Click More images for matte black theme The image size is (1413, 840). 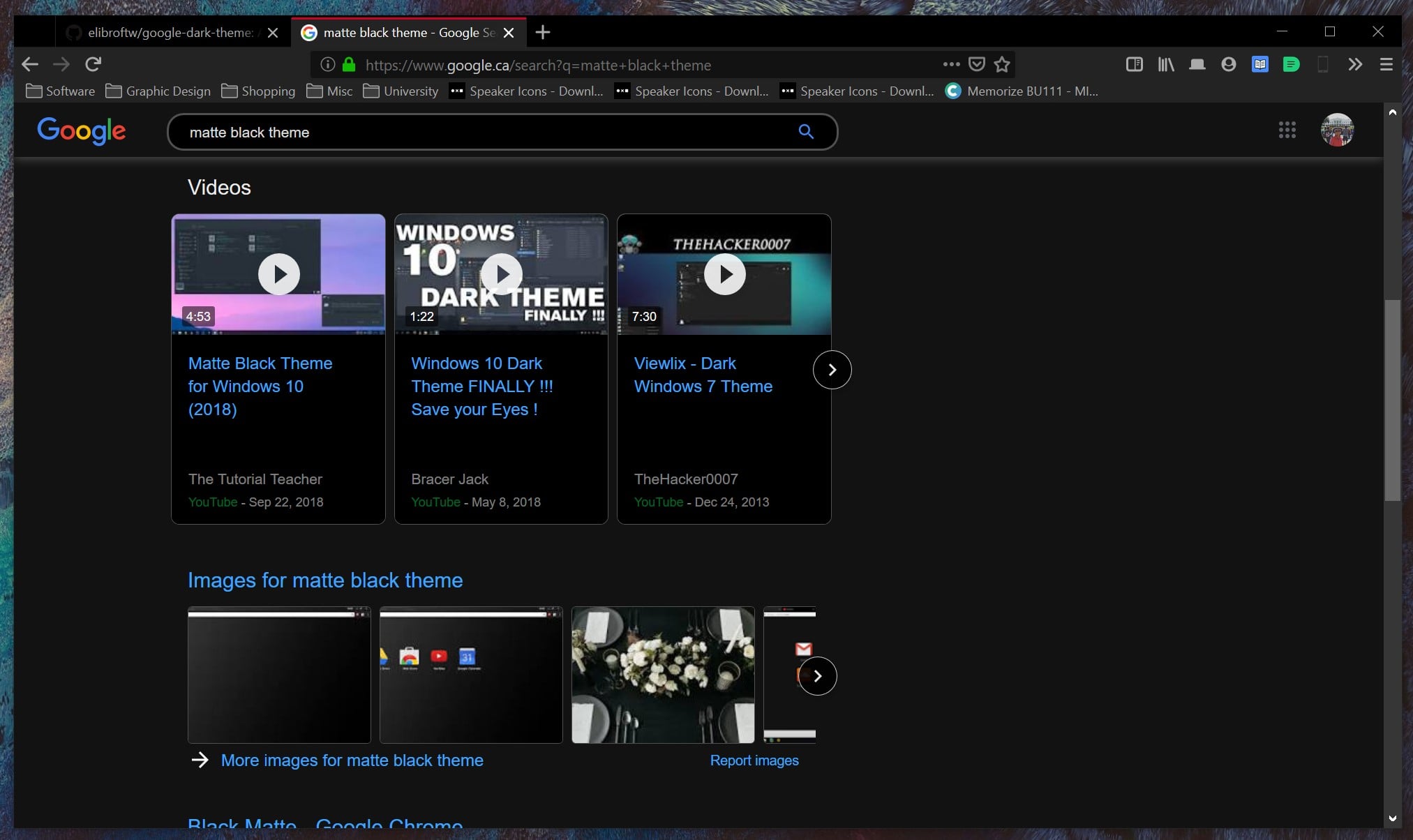(x=352, y=760)
